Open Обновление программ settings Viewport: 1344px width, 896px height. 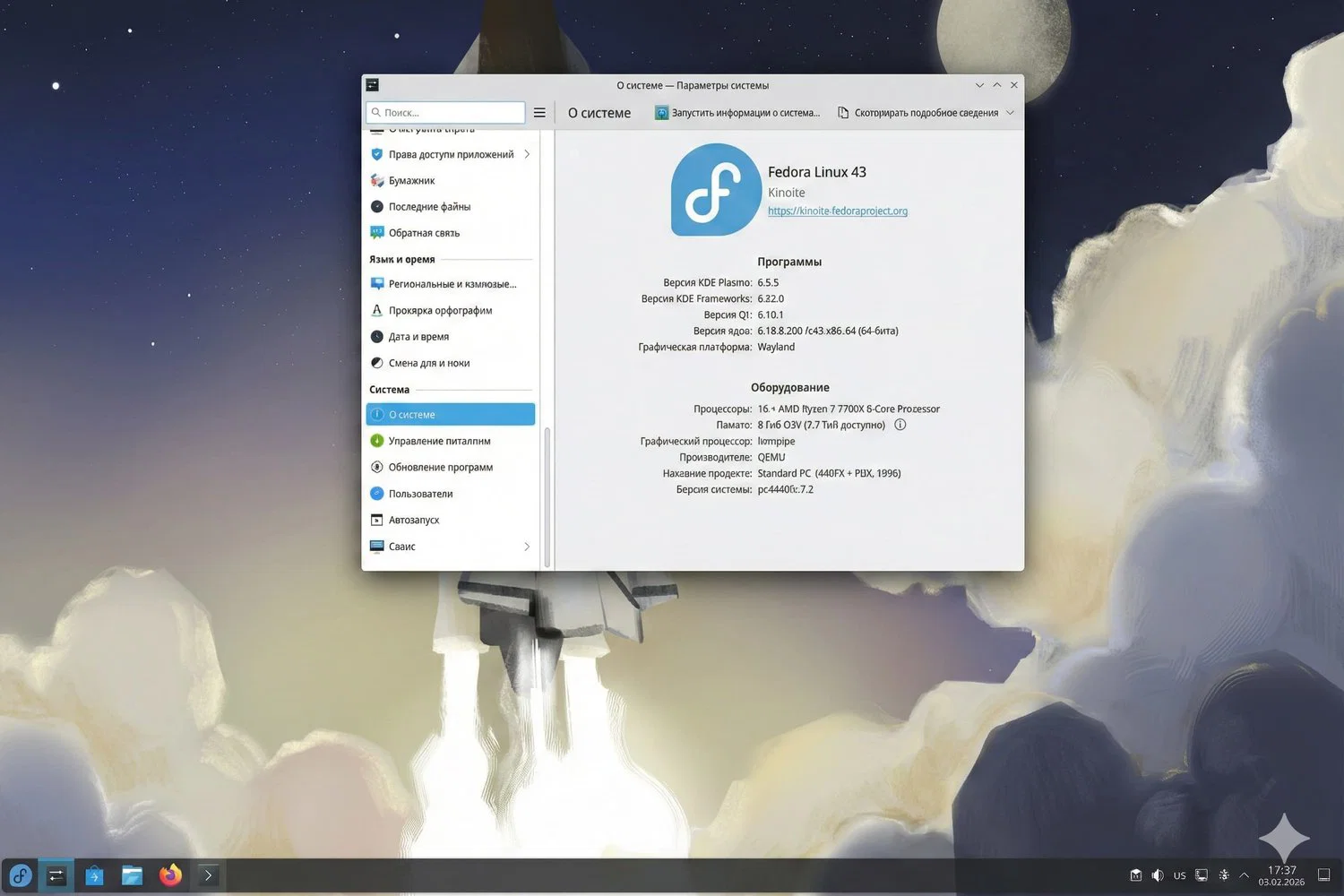440,467
